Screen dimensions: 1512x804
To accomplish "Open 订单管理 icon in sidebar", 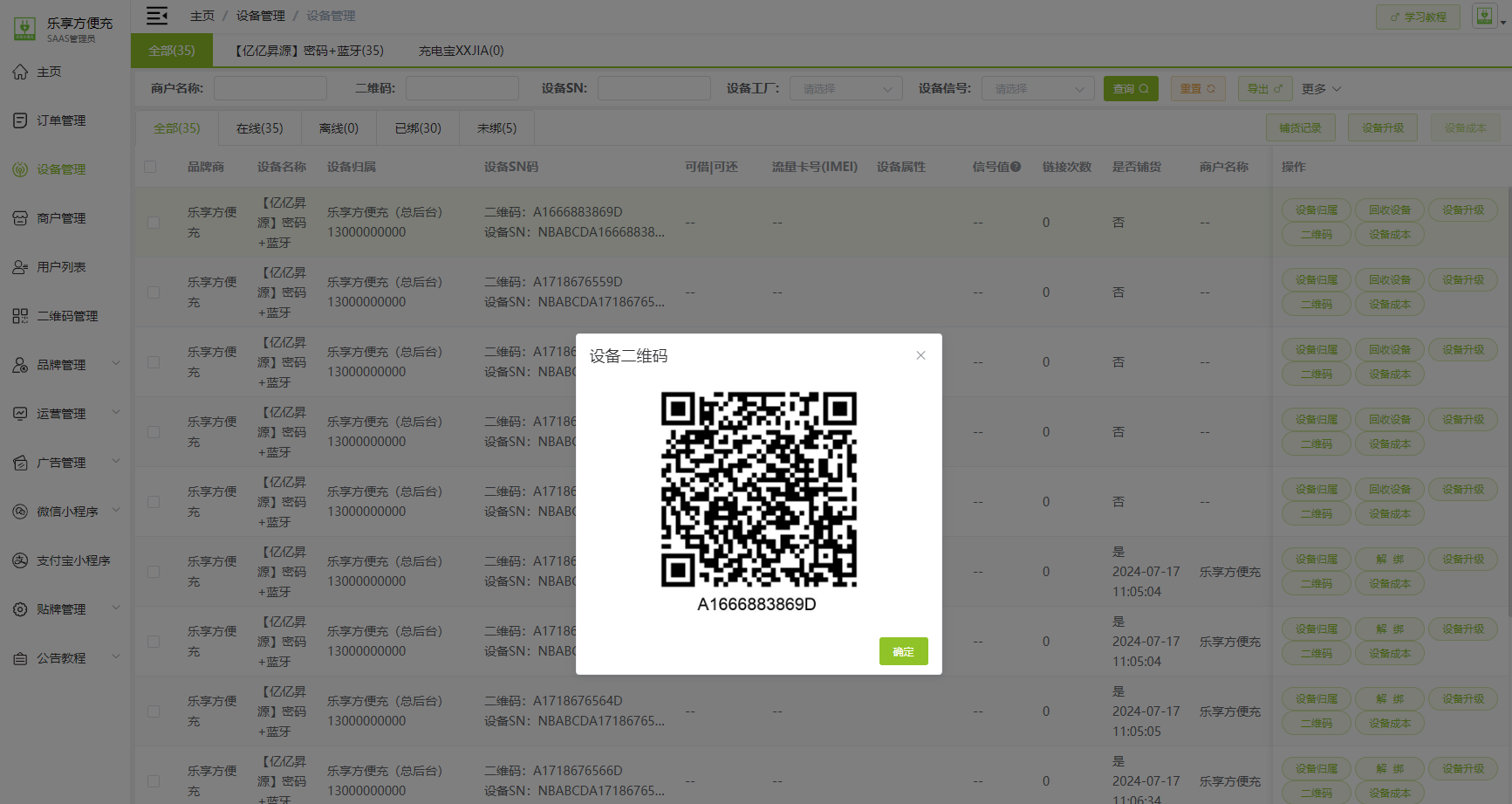I will (x=20, y=120).
